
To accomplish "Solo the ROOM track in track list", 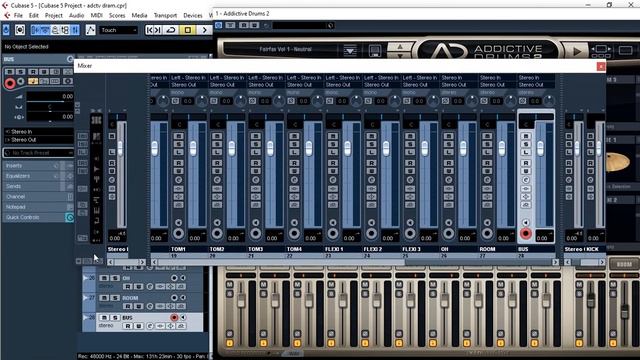I will click(x=115, y=298).
